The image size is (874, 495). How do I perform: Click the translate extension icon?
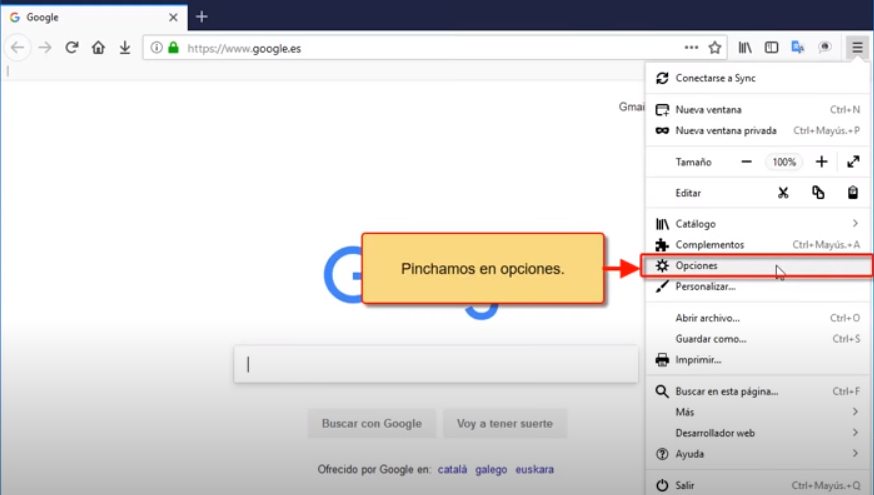point(798,48)
